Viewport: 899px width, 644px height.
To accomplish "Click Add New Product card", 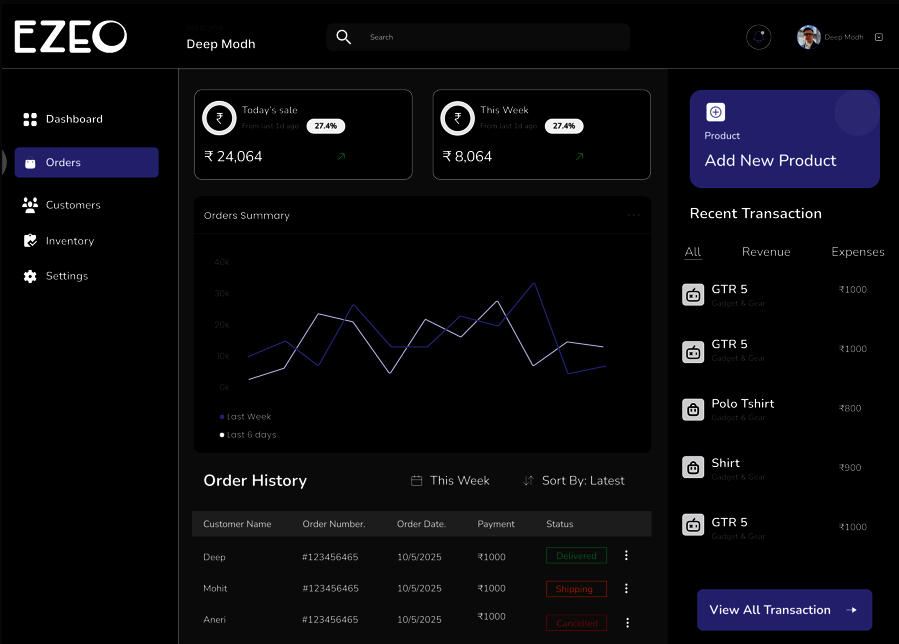I will [x=784, y=139].
